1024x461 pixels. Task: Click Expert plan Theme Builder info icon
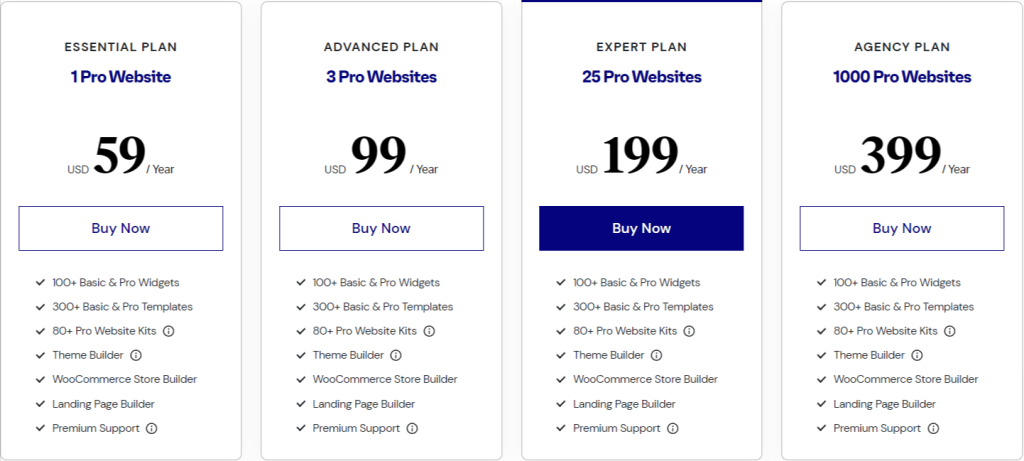pos(657,355)
